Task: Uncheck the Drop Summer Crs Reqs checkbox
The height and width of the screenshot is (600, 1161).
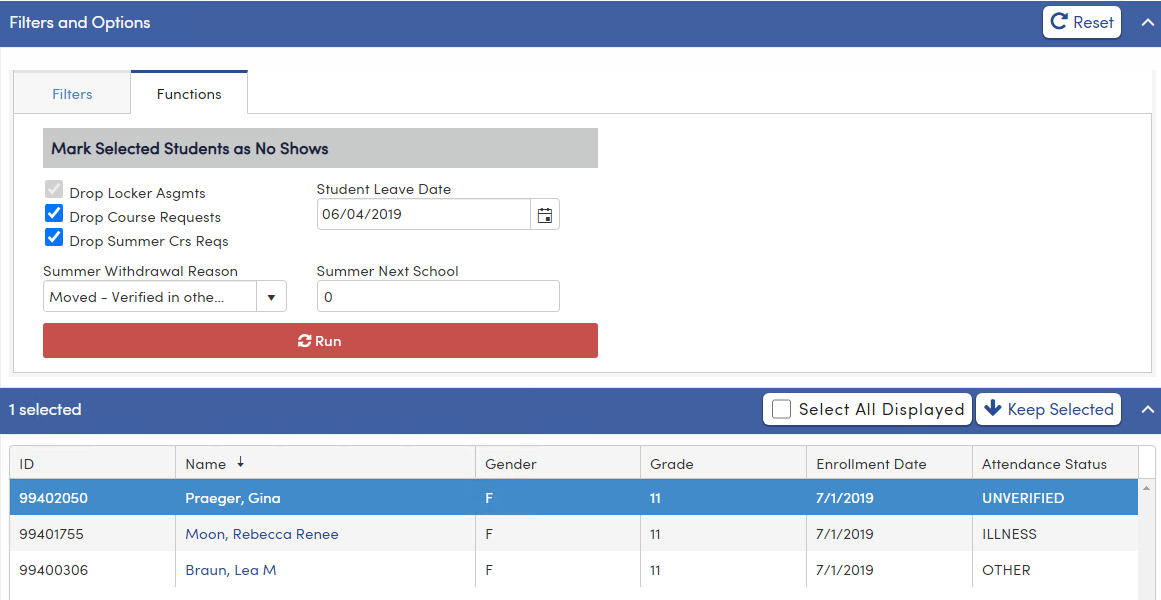Action: [x=52, y=237]
